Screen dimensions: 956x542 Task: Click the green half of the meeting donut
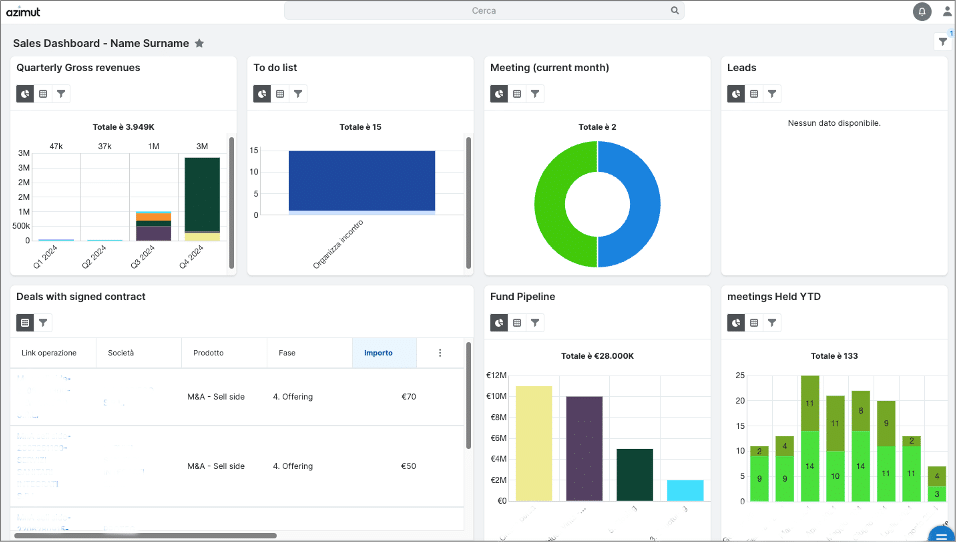point(551,204)
